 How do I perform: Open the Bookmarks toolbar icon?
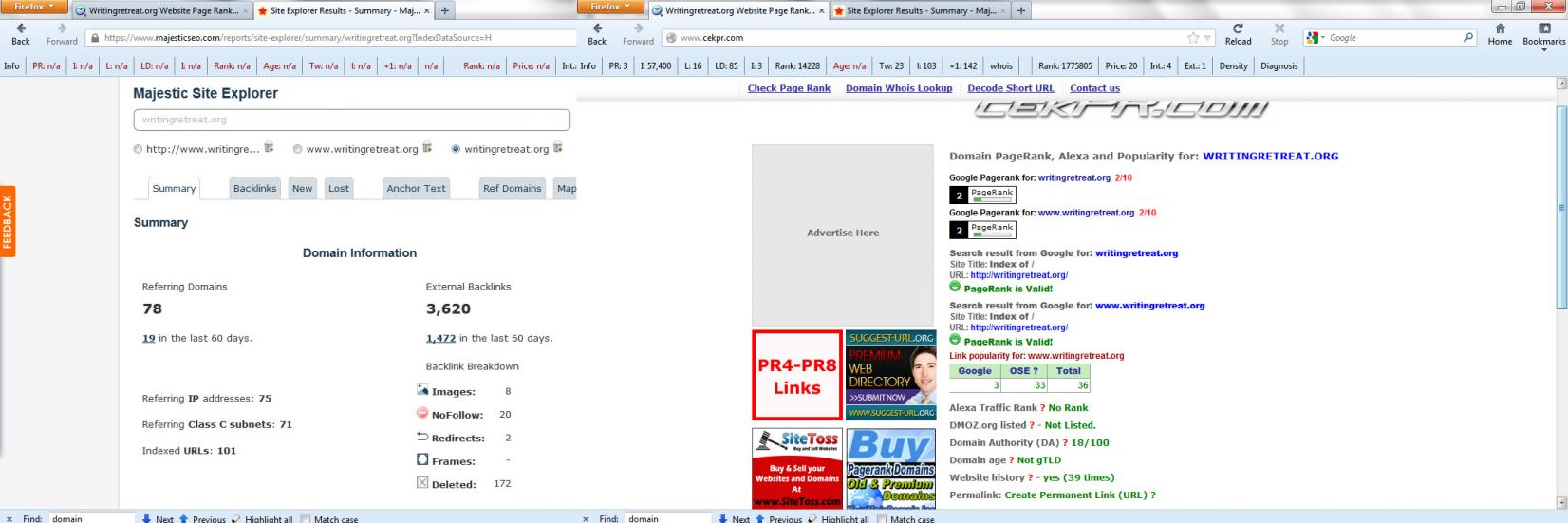[x=1543, y=34]
